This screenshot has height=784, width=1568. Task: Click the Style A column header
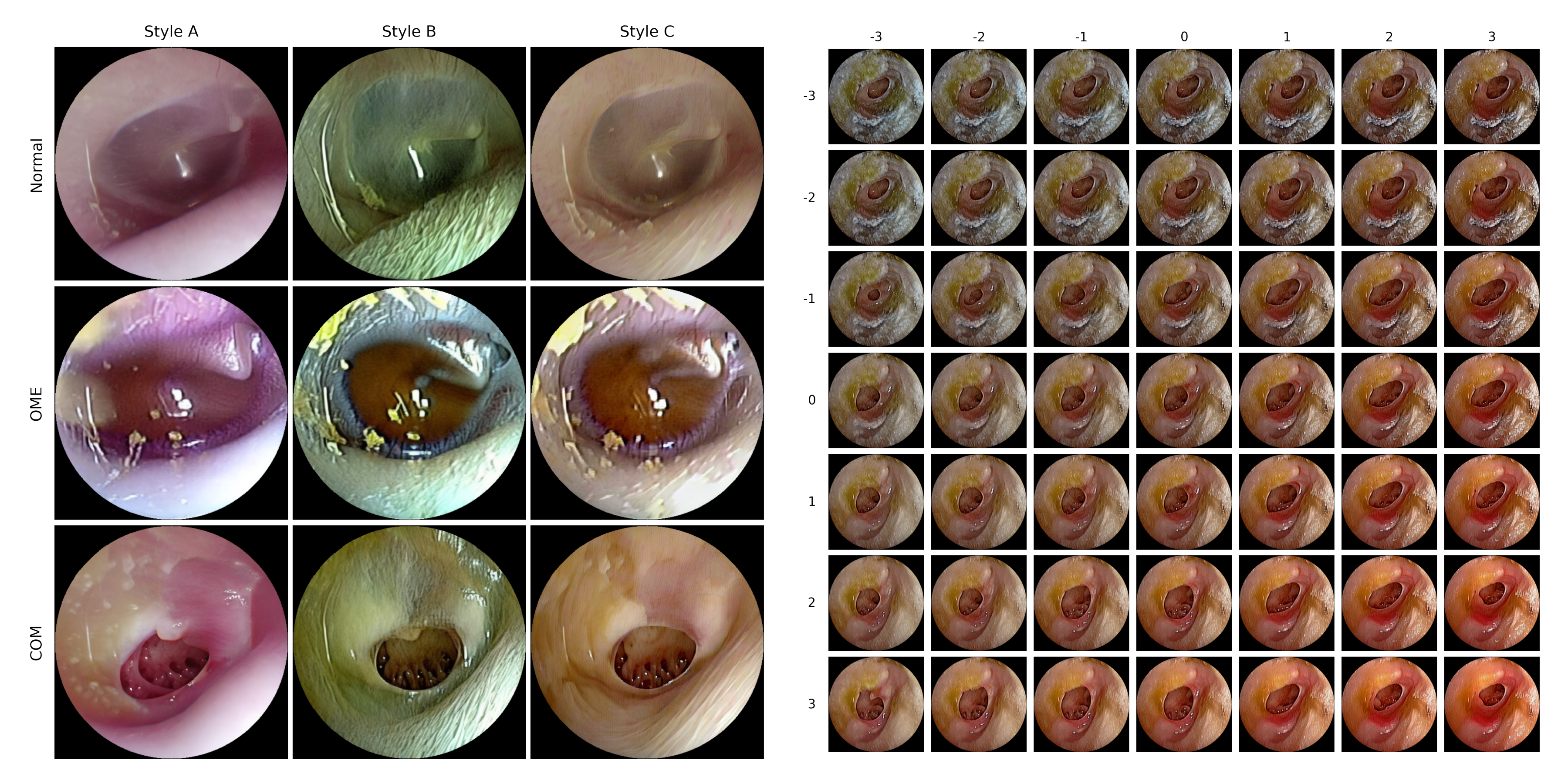(x=171, y=32)
